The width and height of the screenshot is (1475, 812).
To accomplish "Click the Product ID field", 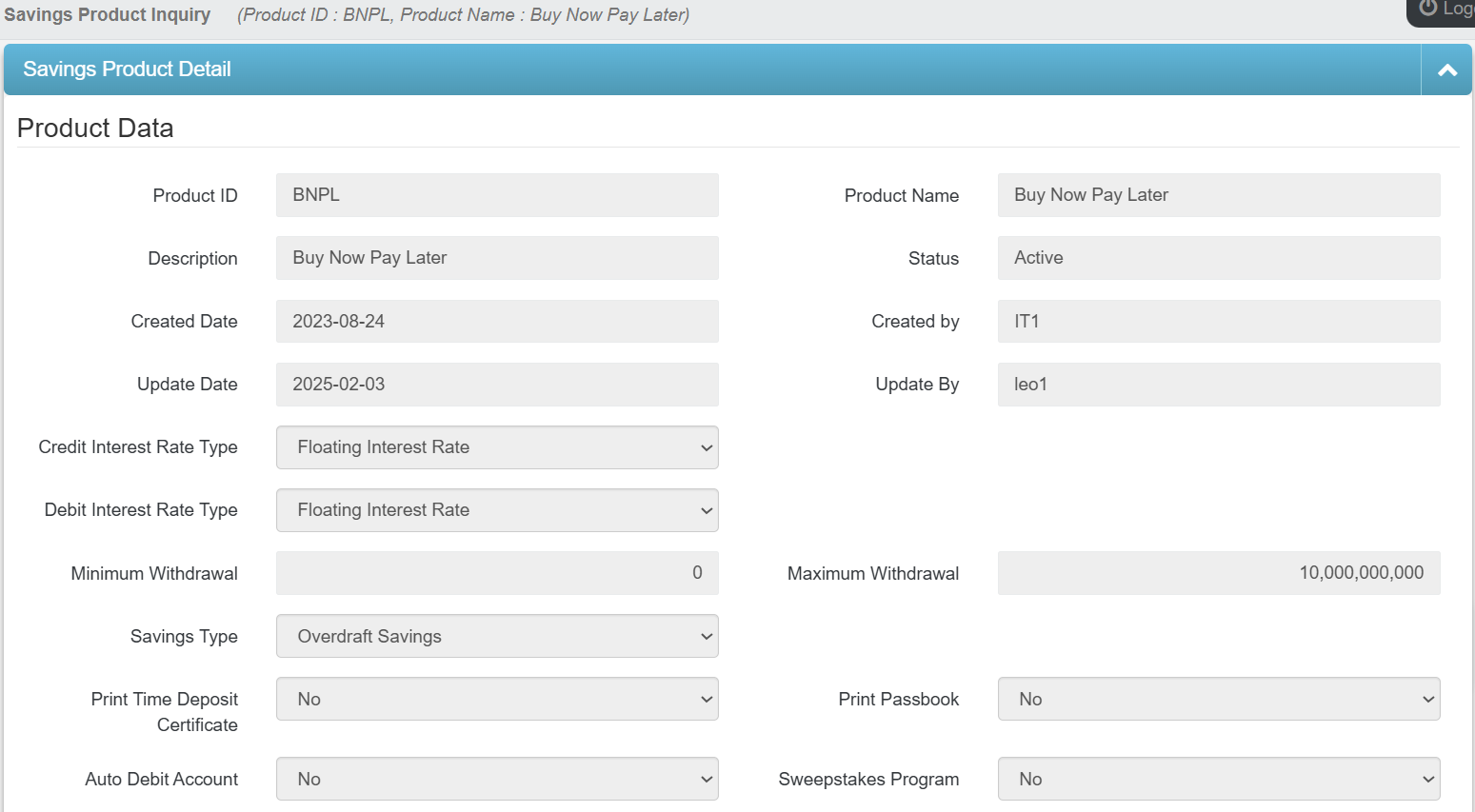I will pyautogui.click(x=496, y=195).
